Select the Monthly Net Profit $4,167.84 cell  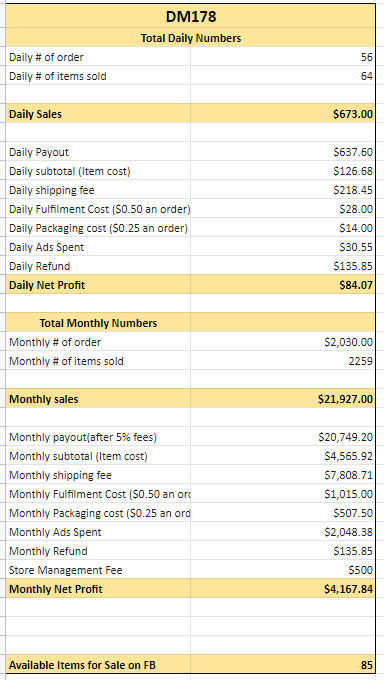point(283,589)
